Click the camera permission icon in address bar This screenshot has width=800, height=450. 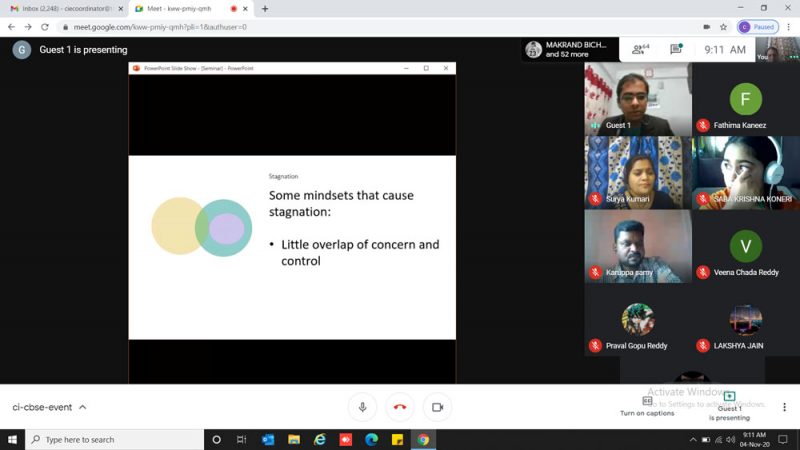(707, 27)
